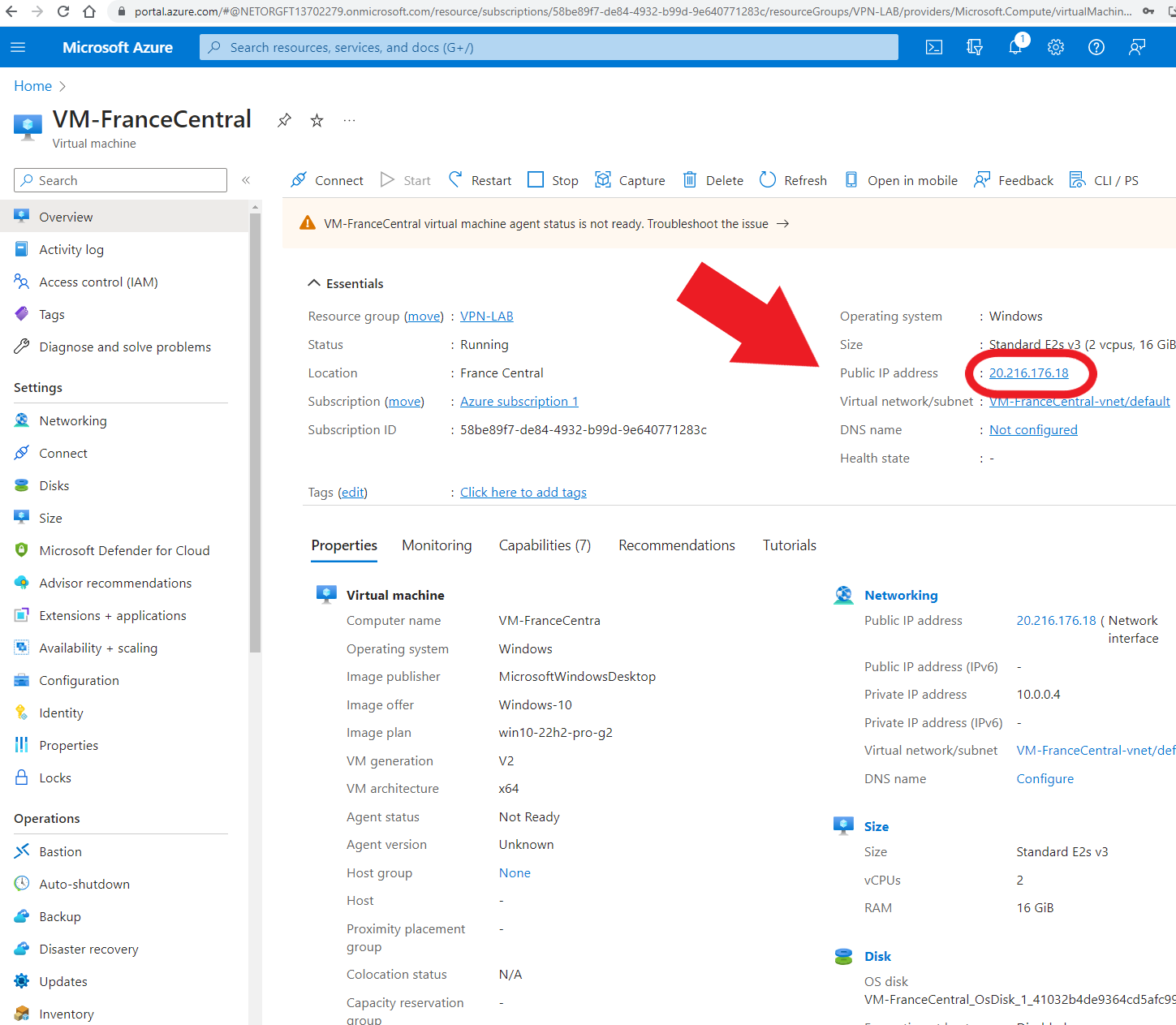Open the help question mark icon

pos(1096,47)
